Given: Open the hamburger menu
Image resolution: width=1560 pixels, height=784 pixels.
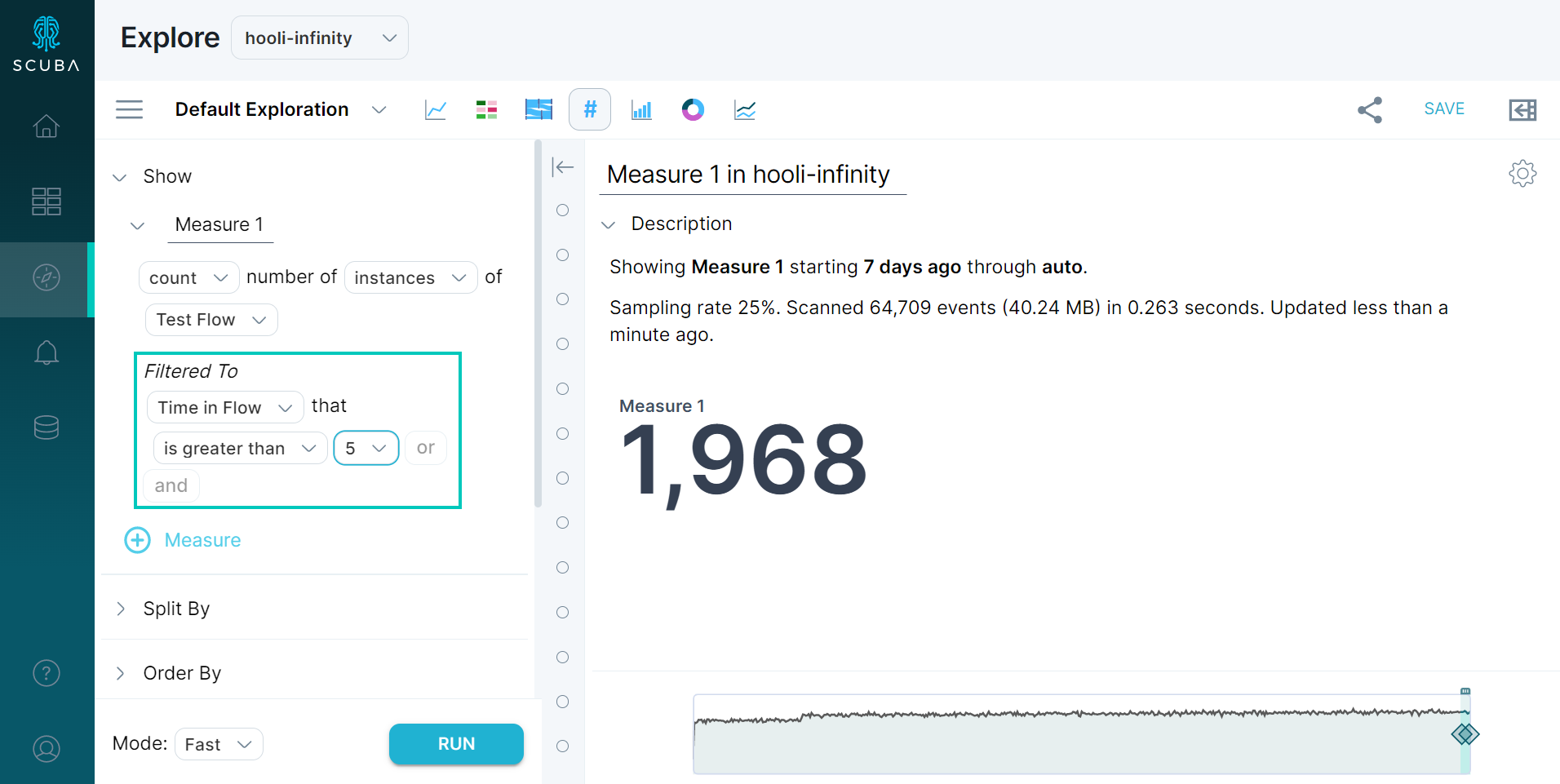Looking at the screenshot, I should click(129, 109).
